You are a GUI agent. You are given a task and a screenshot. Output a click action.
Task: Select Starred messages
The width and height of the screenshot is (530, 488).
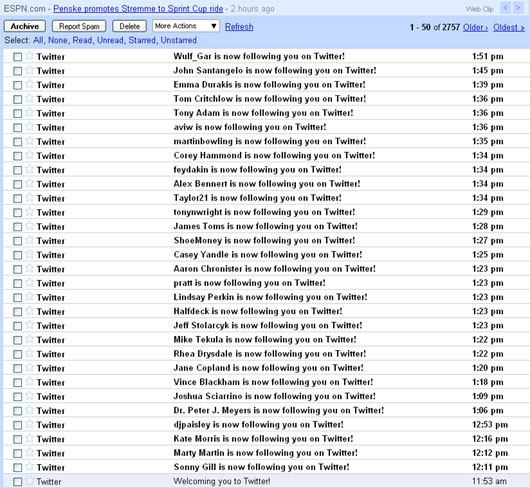(142, 40)
